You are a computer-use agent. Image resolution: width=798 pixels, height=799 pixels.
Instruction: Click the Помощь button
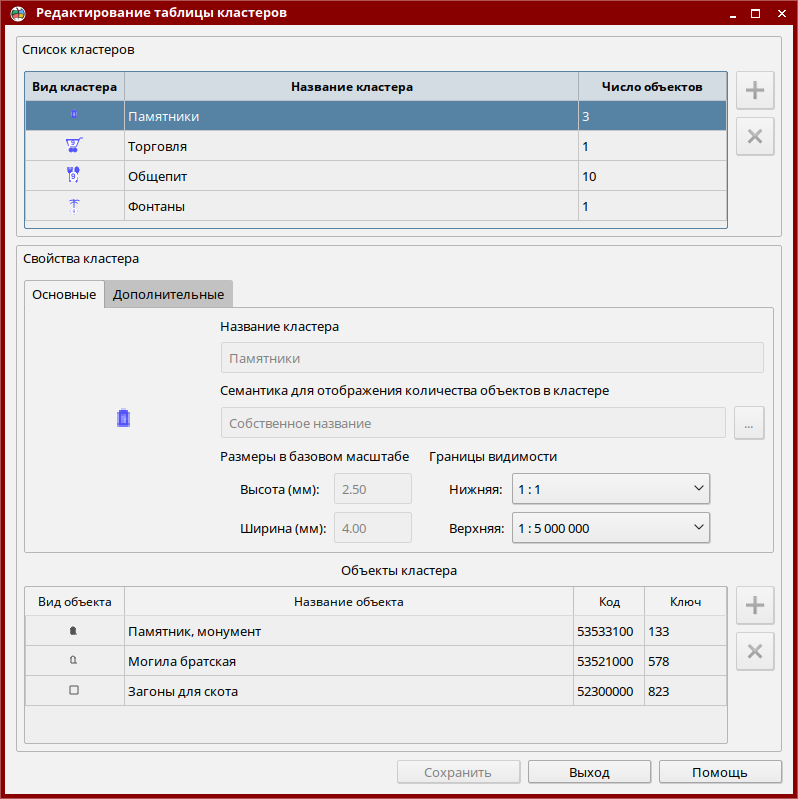click(720, 773)
